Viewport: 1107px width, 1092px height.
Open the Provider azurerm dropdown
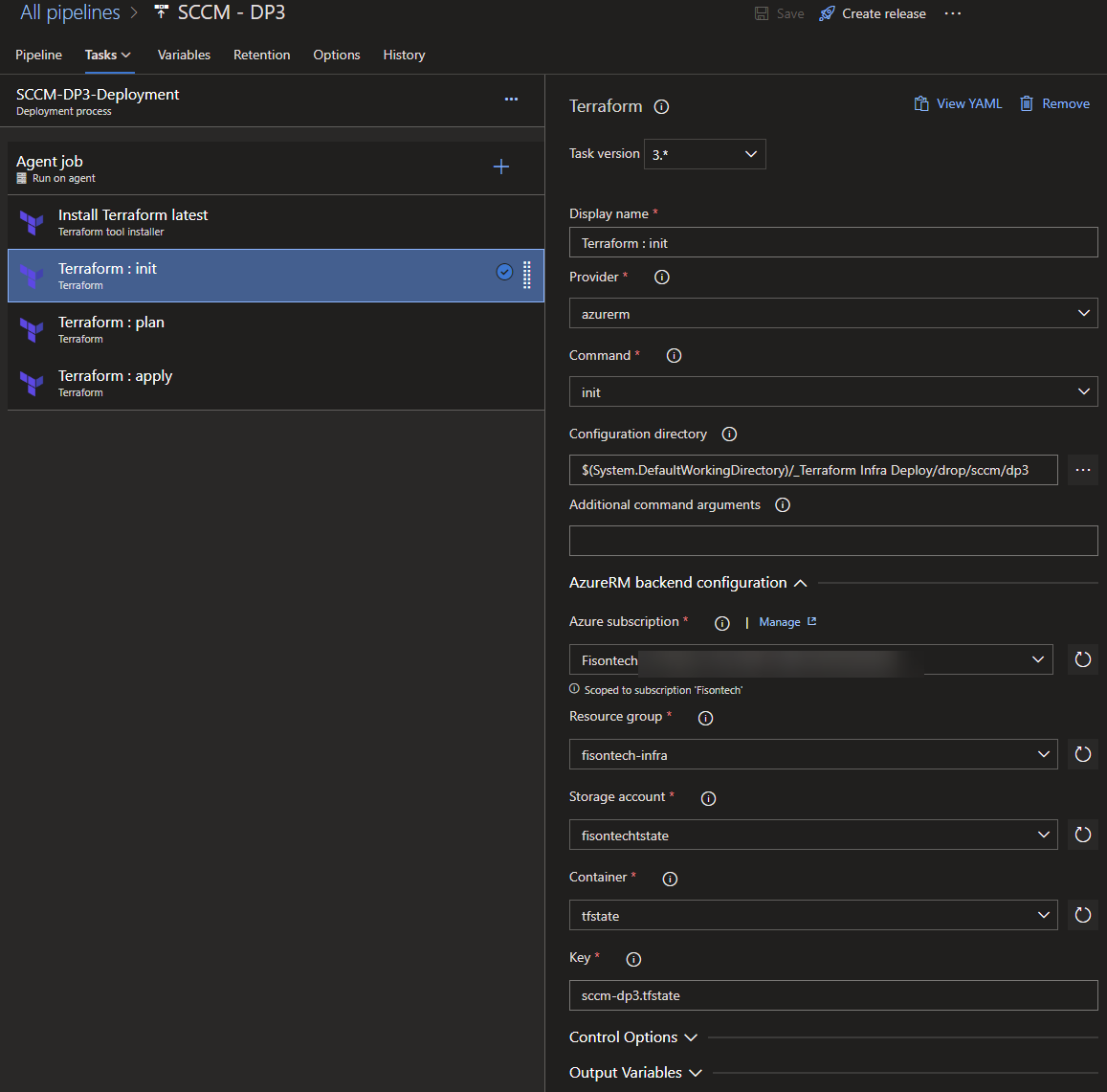[833, 314]
